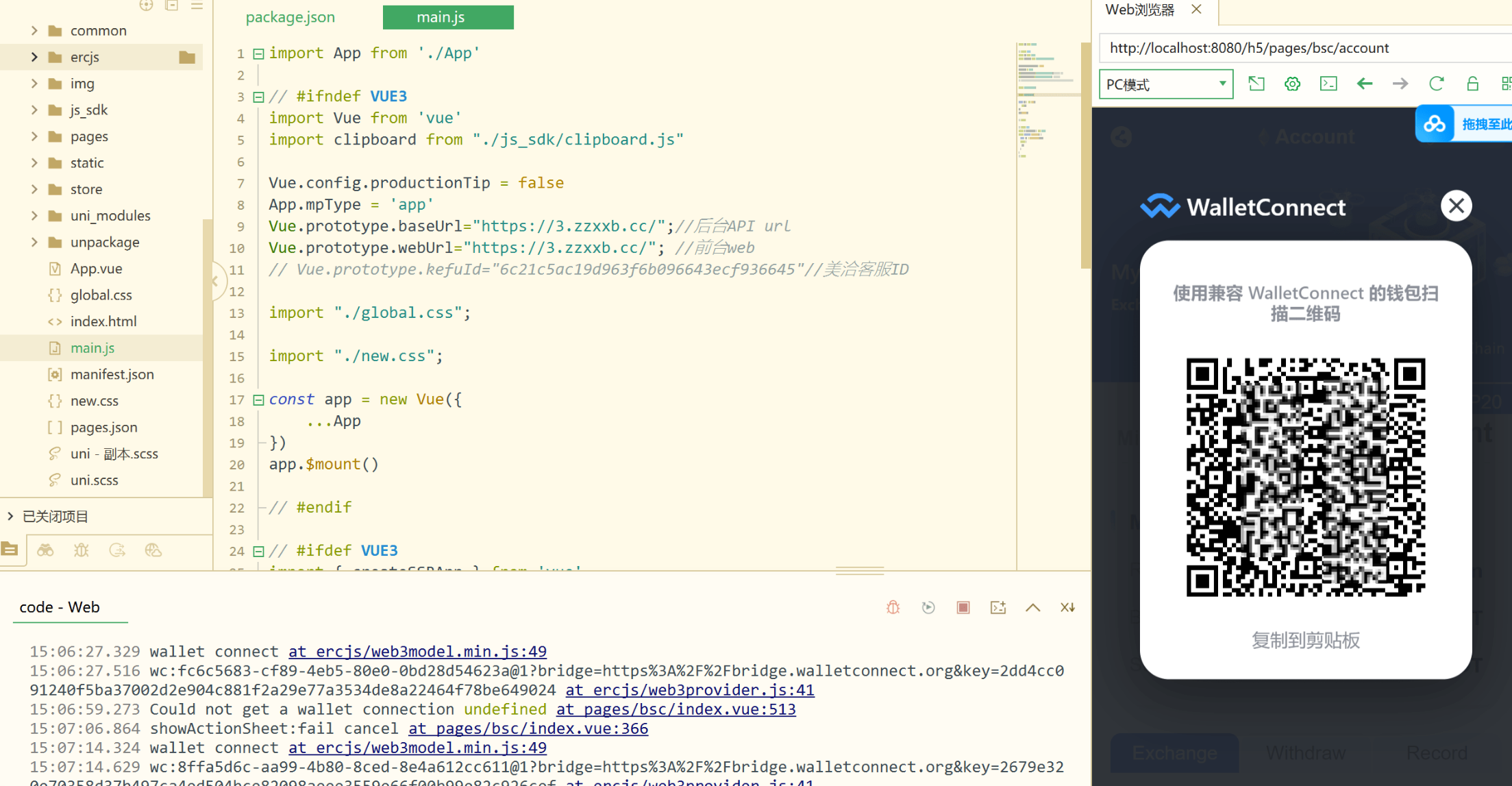Viewport: 1512px width, 786px height.
Task: Open the PC模式 device mode dropdown
Action: click(1166, 84)
